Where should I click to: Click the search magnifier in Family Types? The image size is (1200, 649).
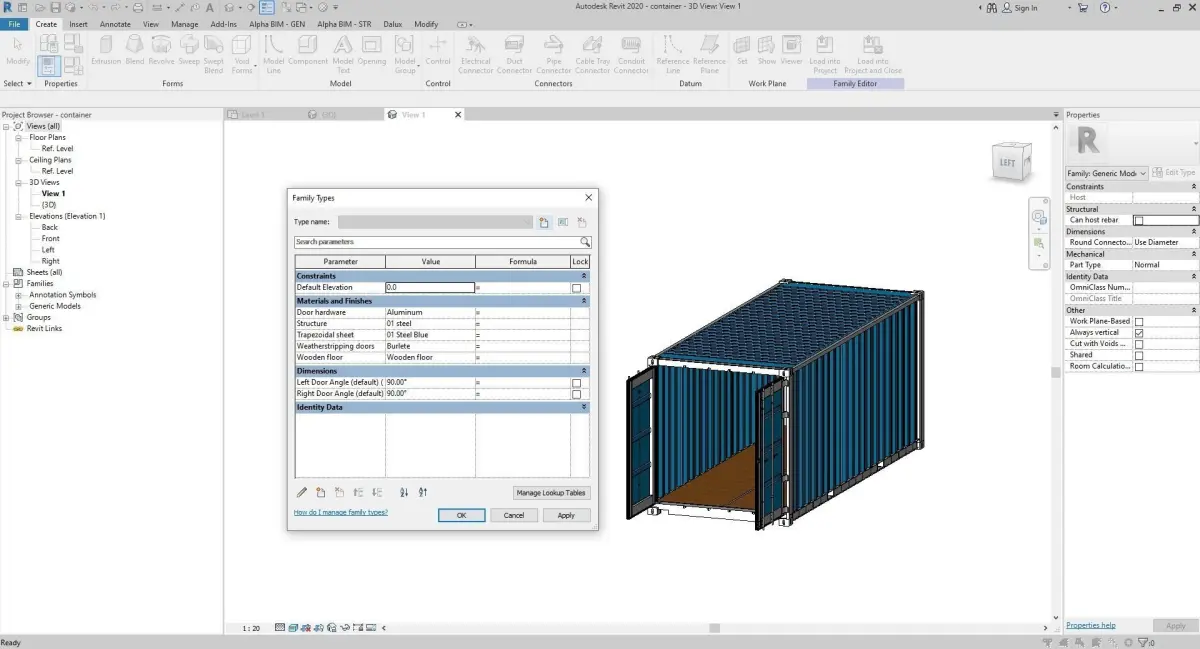click(x=585, y=242)
